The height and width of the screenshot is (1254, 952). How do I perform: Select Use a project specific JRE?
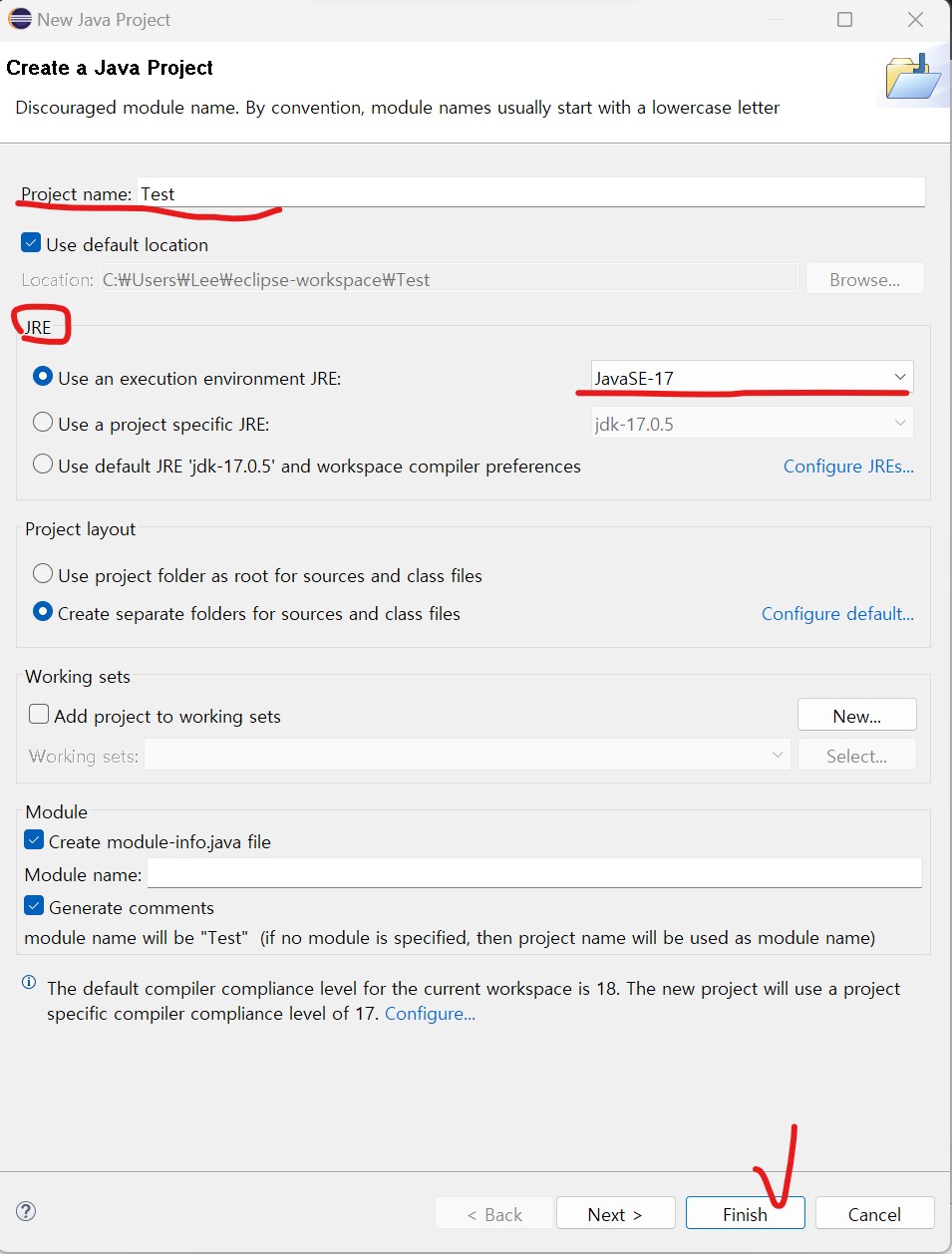point(43,423)
